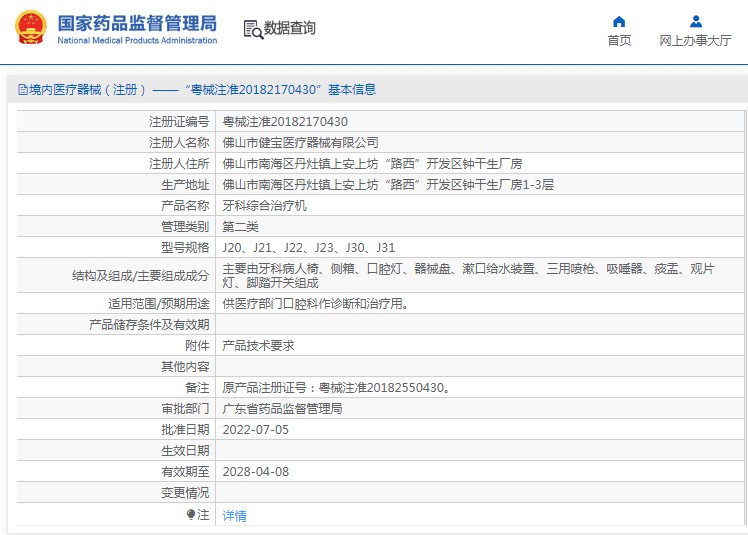Click the national emblem logo
The image size is (748, 535).
31,28
